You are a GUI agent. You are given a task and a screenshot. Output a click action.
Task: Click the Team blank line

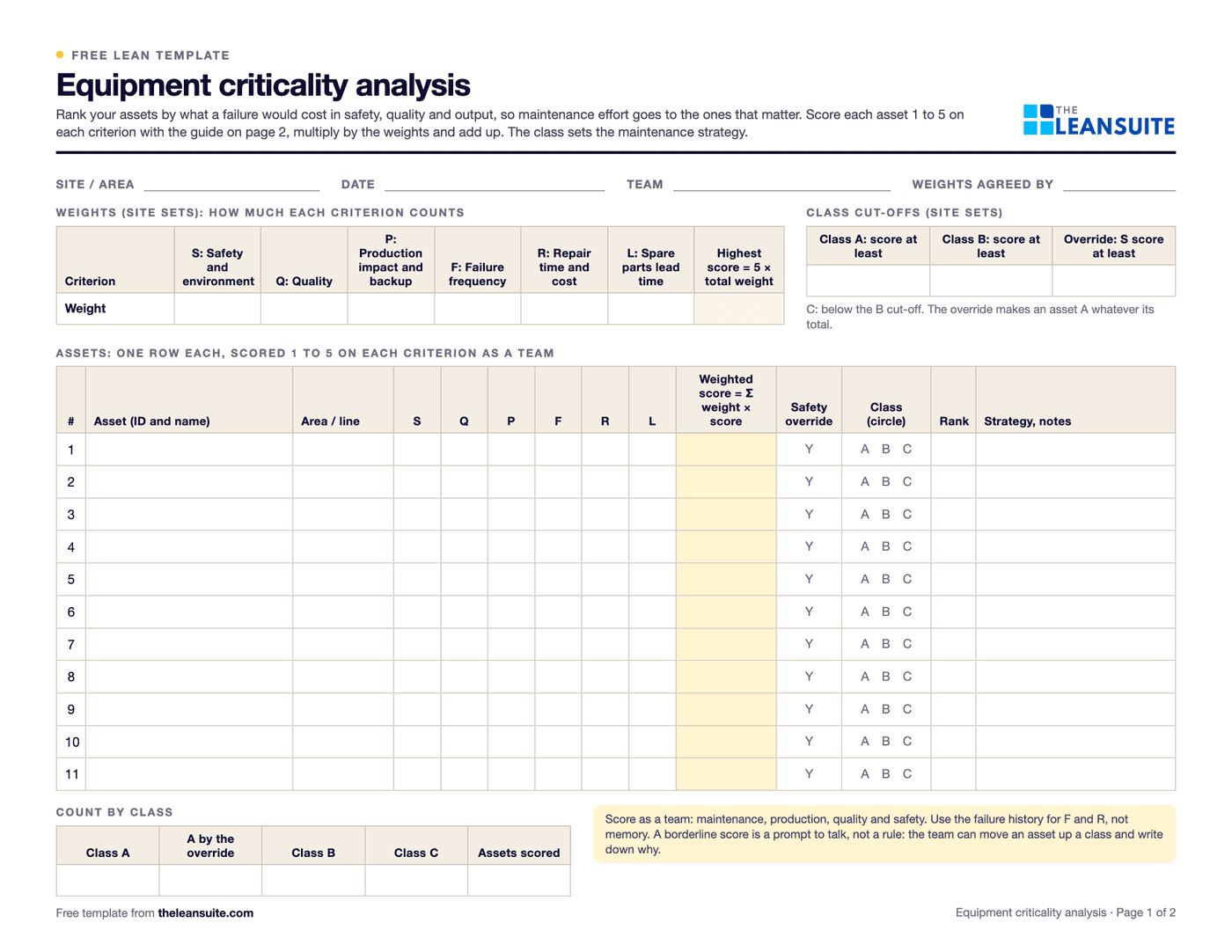(781, 185)
